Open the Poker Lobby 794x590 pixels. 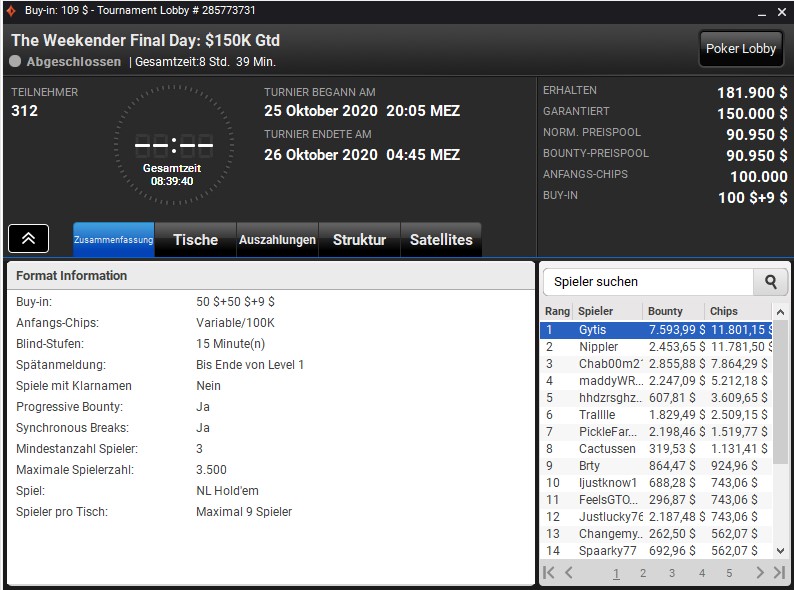tap(741, 49)
